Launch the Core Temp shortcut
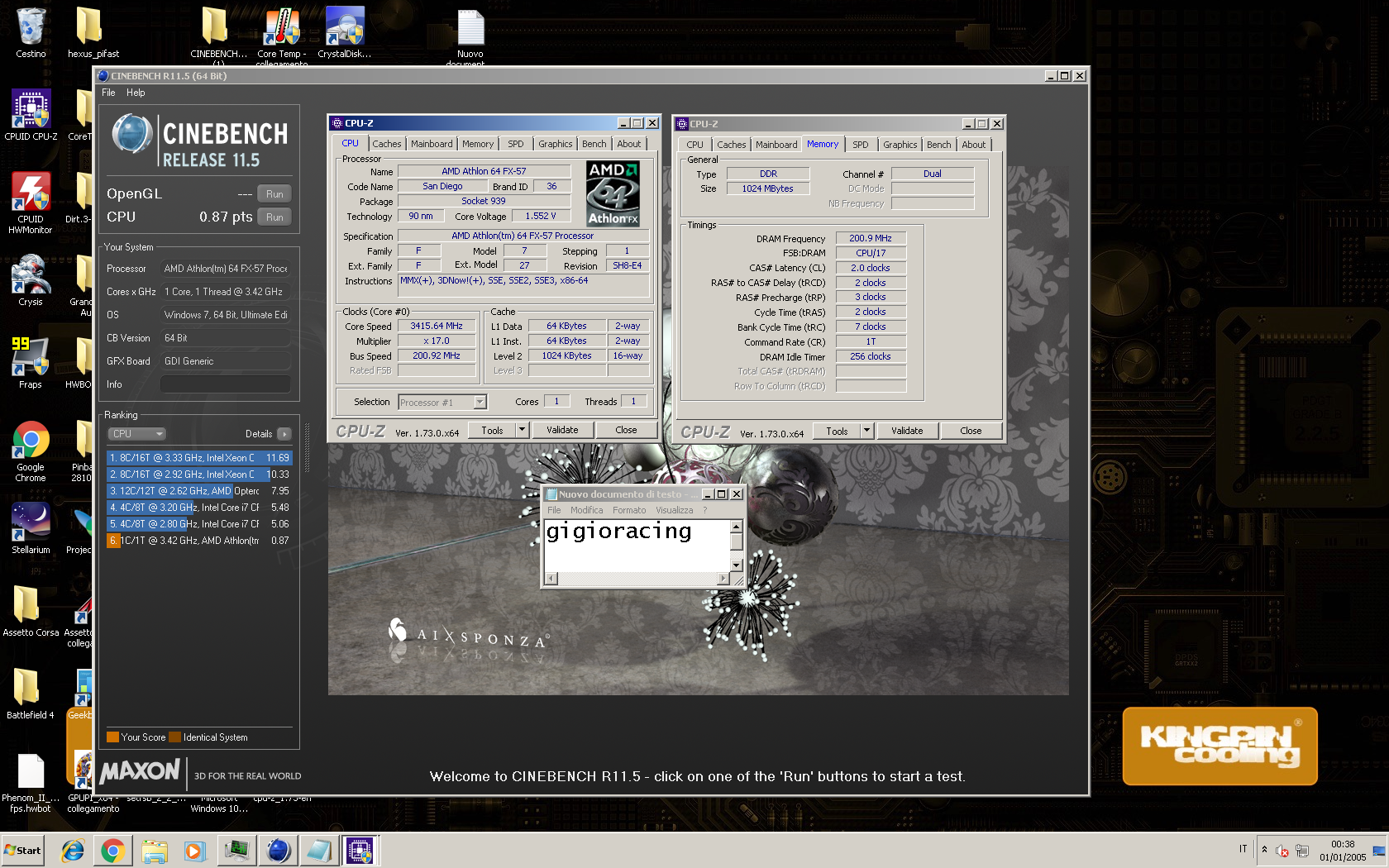 click(282, 35)
